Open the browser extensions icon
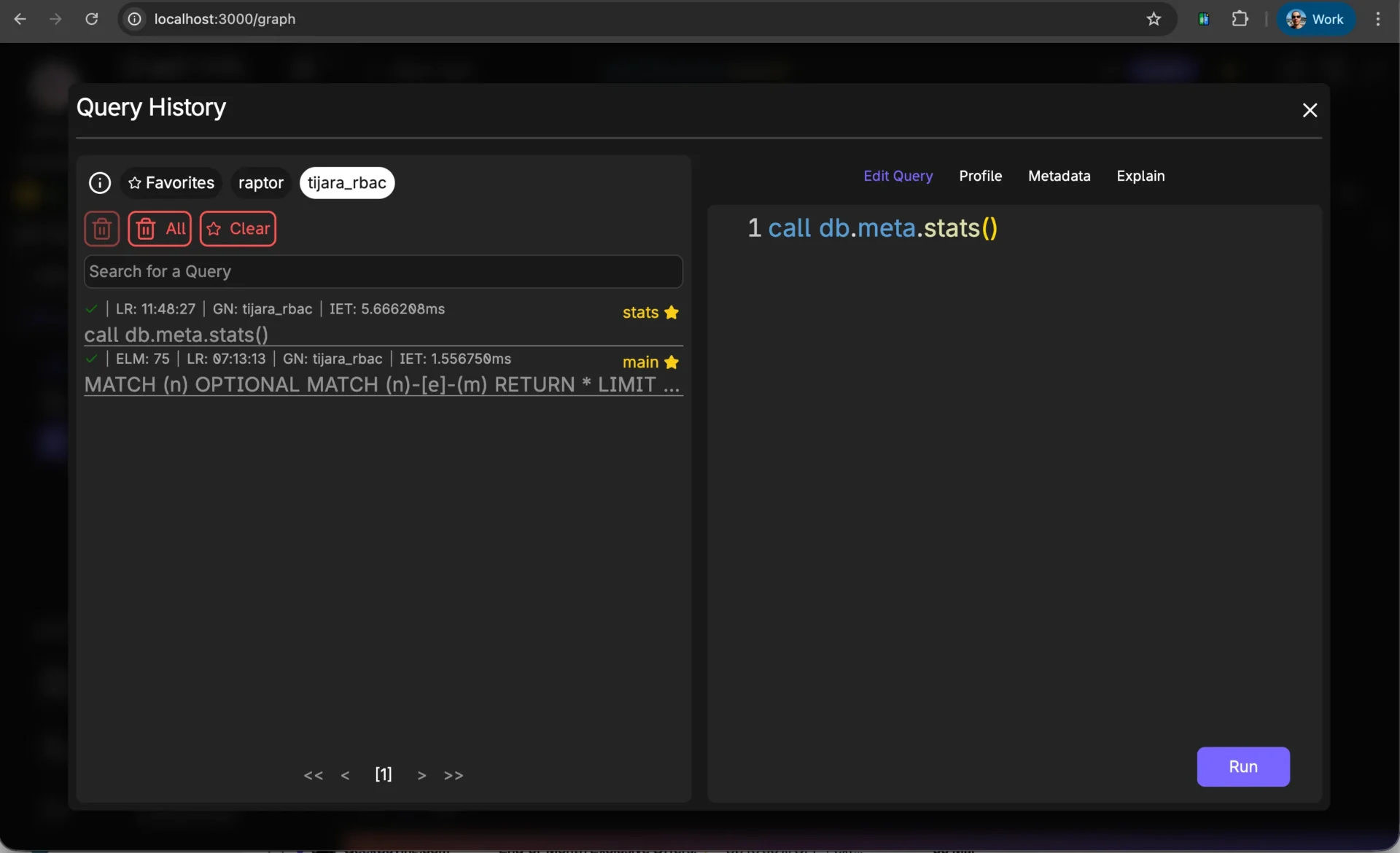The image size is (1400, 853). (x=1240, y=18)
